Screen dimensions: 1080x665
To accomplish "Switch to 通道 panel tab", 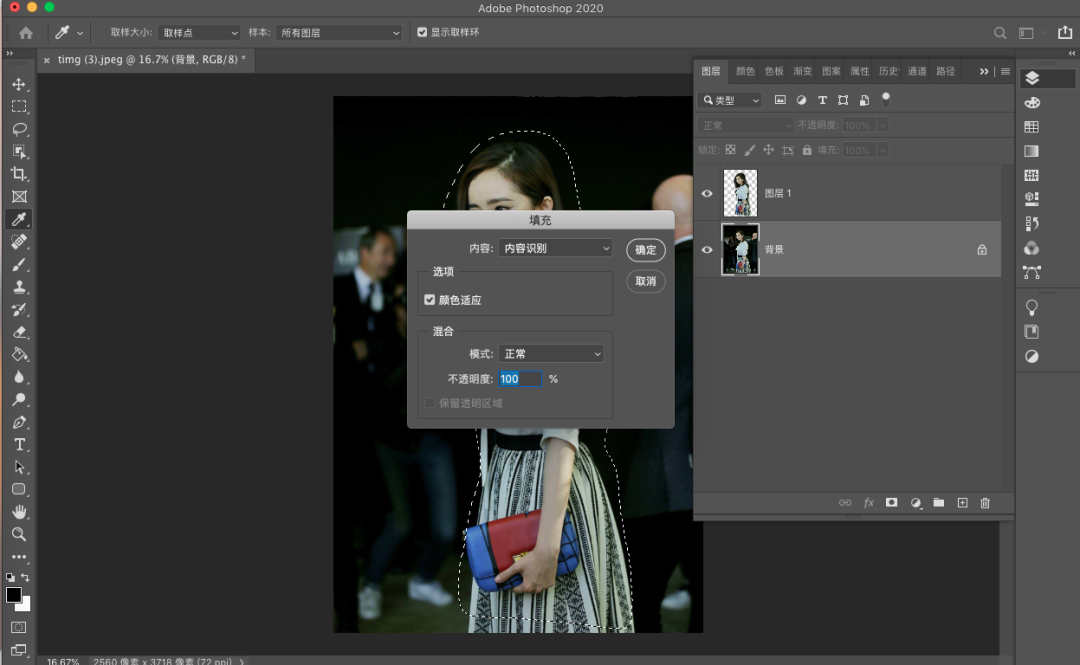I will click(917, 71).
